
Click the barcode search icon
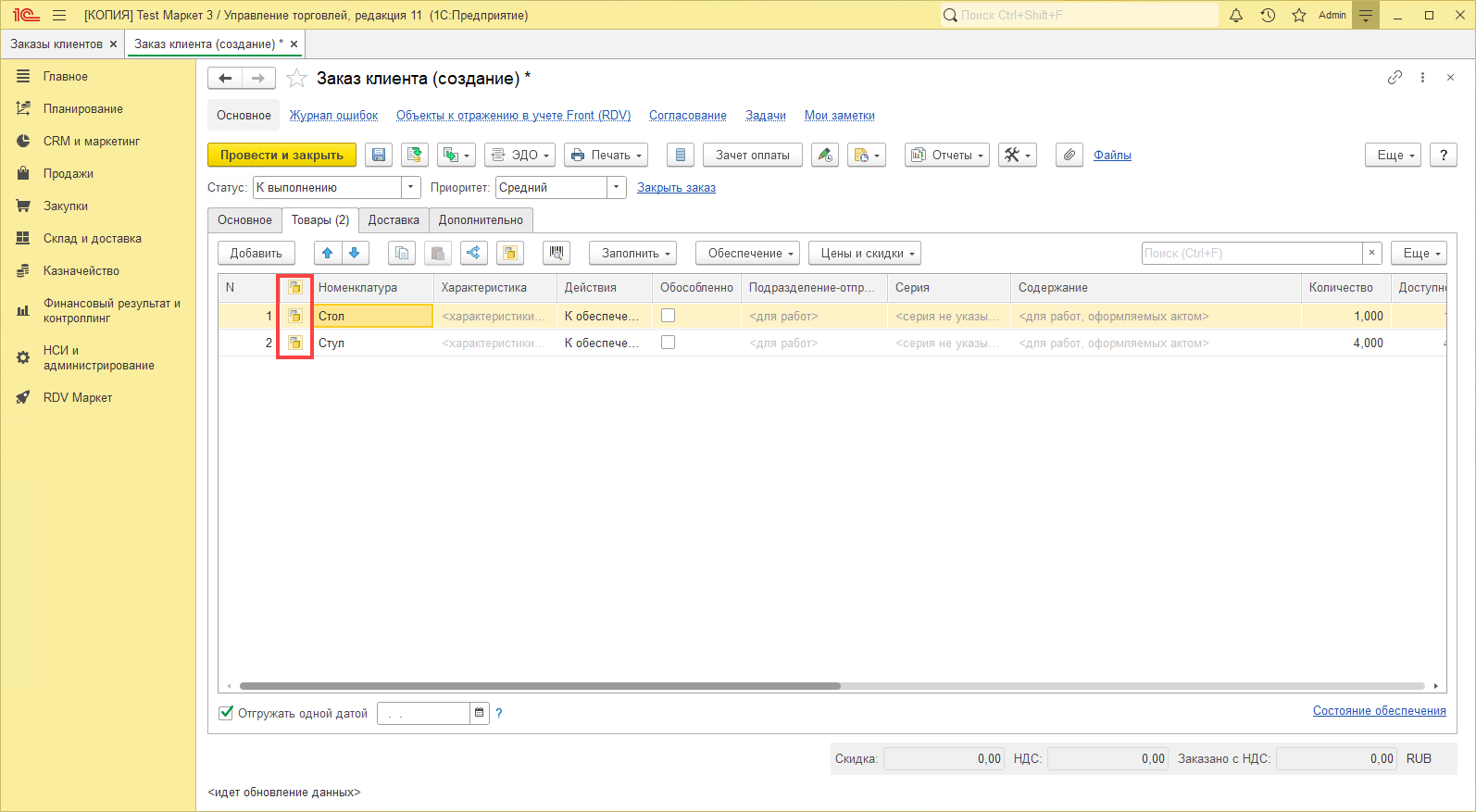pos(556,253)
